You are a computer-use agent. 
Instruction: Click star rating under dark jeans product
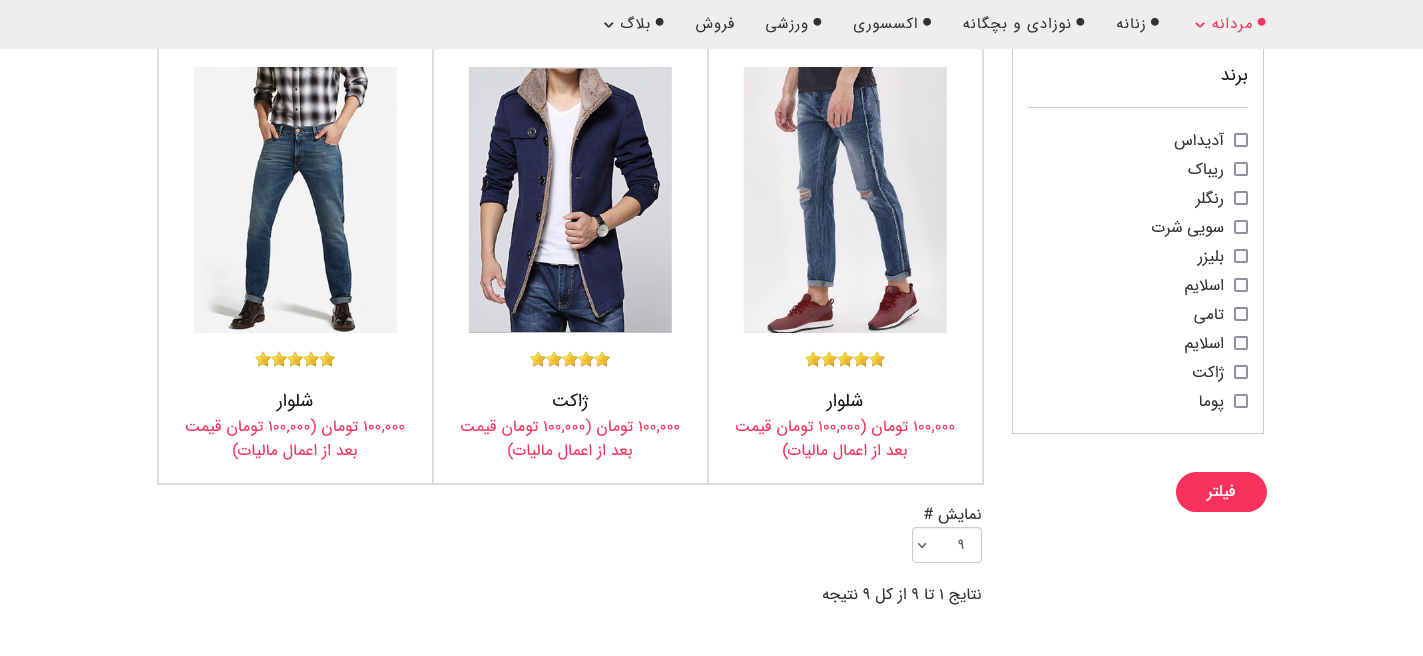(x=295, y=359)
